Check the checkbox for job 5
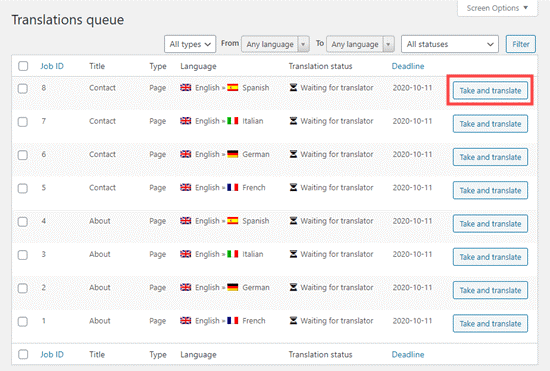Image resolution: width=550 pixels, height=371 pixels. point(23,188)
